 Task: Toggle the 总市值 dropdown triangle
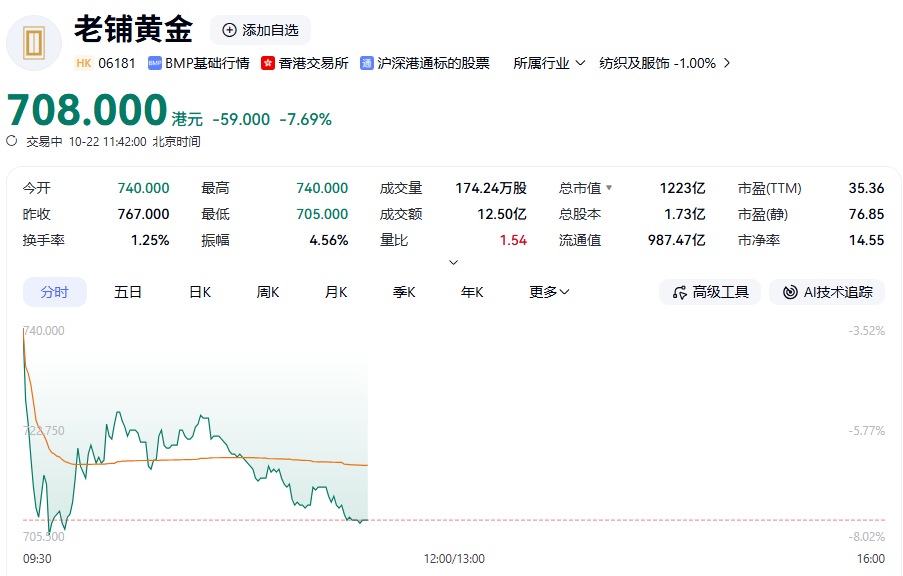pyautogui.click(x=609, y=188)
